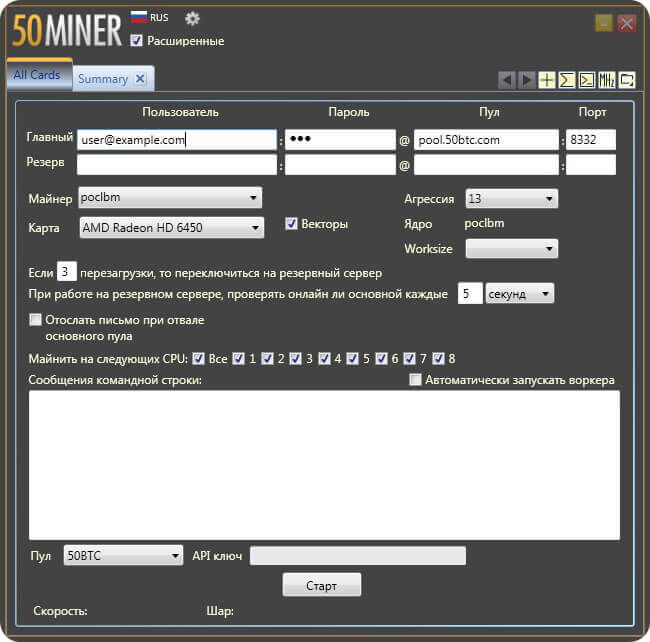Click the Сообщения командной строки label
Viewport: 650px width, 642px height.
pyautogui.click(x=115, y=380)
